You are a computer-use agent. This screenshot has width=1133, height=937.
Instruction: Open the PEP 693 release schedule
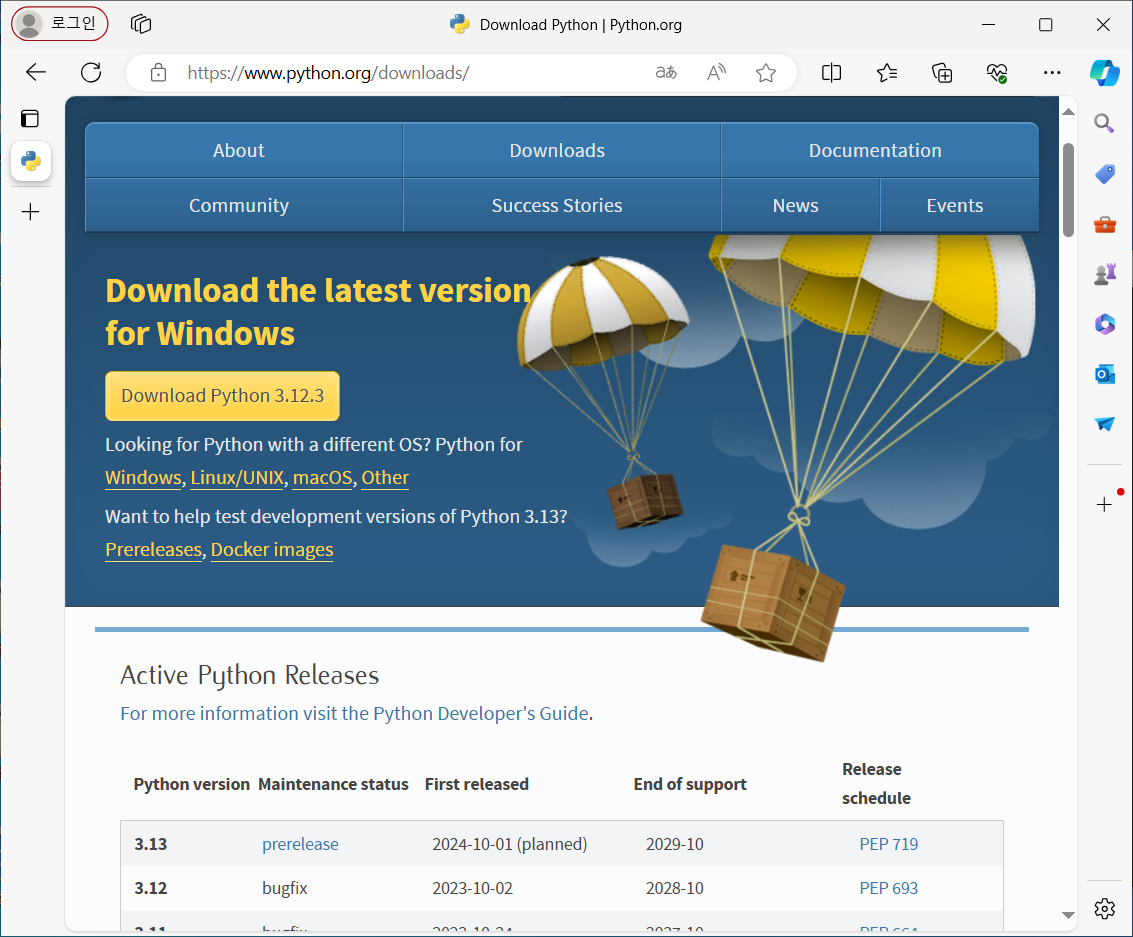click(889, 888)
